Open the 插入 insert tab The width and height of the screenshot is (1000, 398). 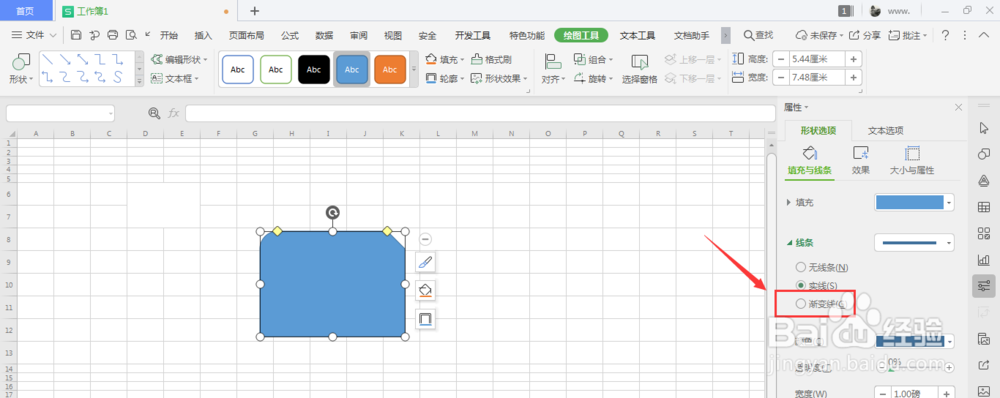[203, 35]
